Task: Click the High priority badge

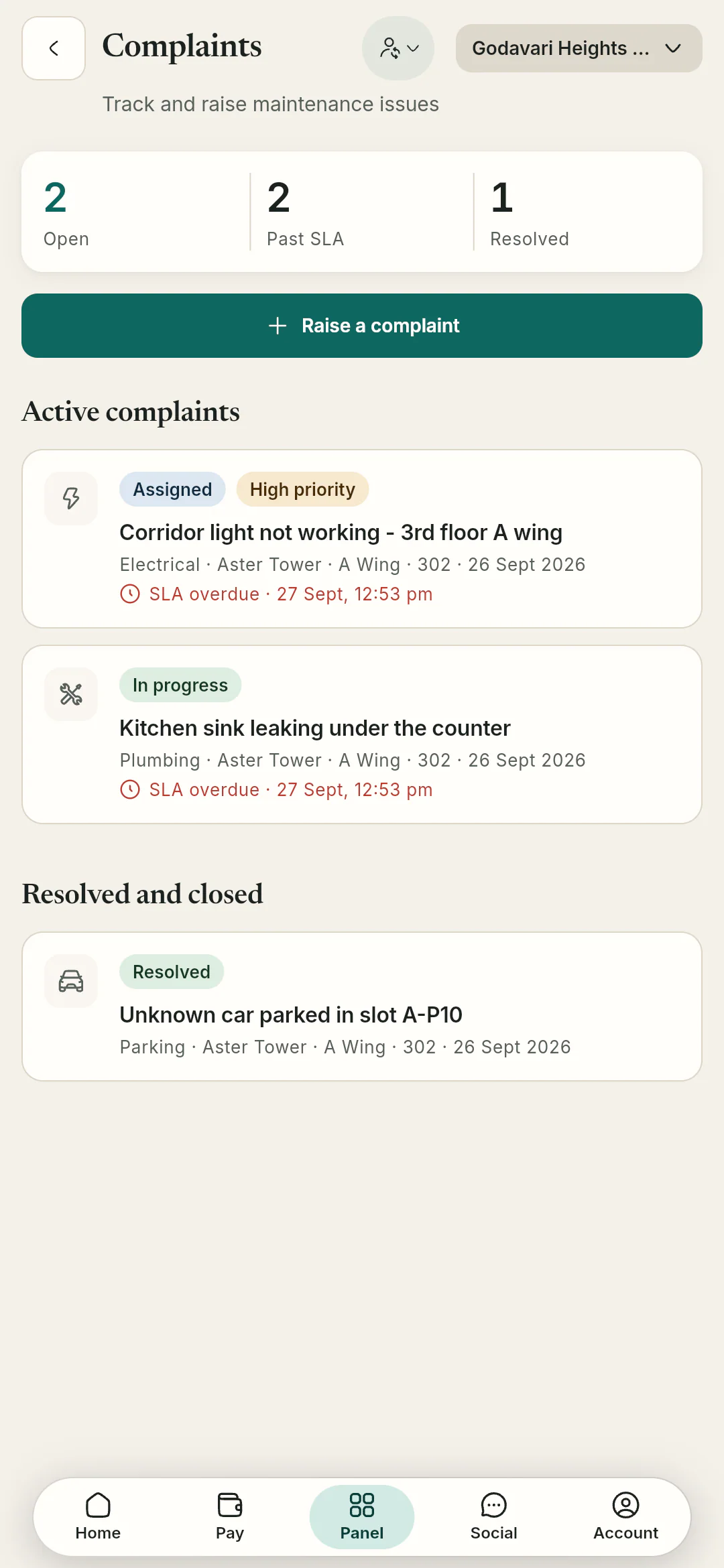Action: [302, 489]
